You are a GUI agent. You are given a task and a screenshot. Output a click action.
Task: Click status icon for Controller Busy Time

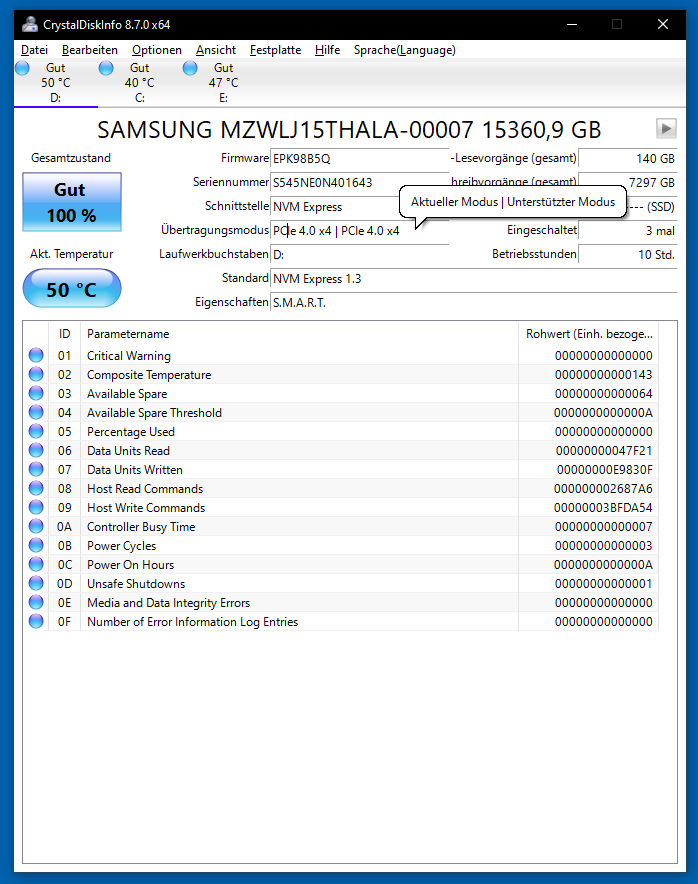pos(36,526)
